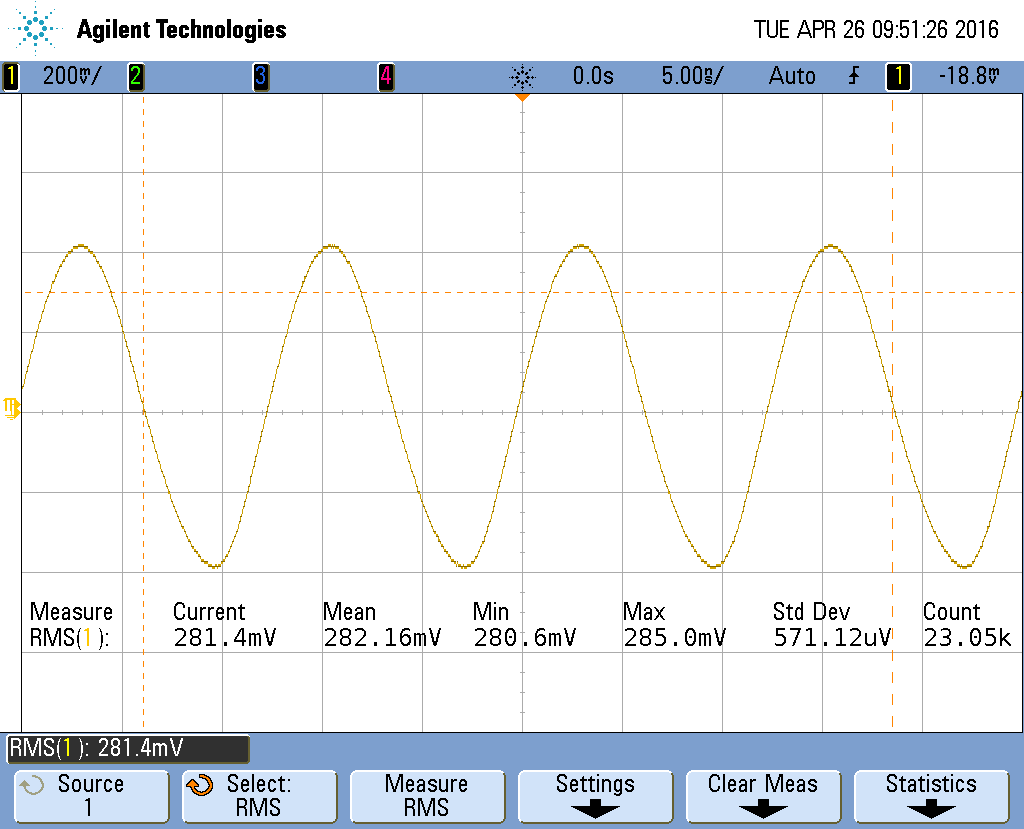Expand the Settings softkey menu

coord(595,796)
